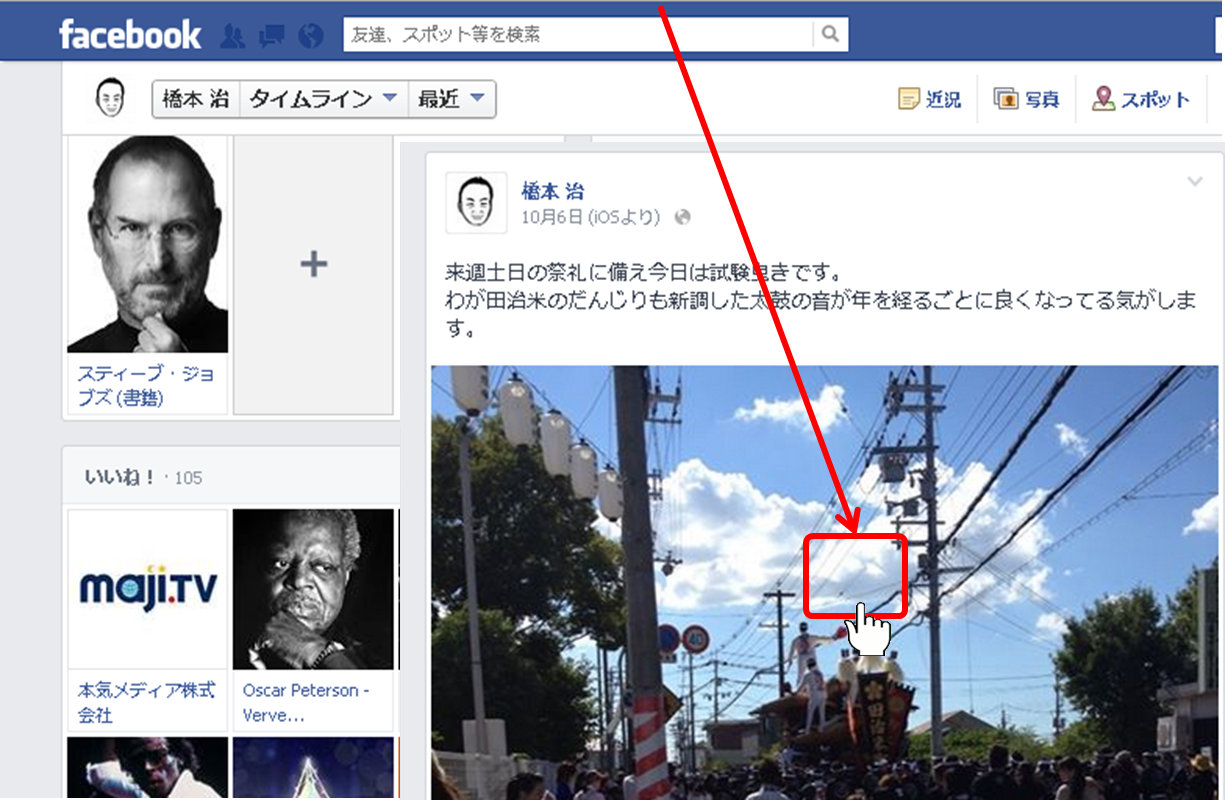
Task: Click the 写真 photo icon
Action: click(x=1005, y=99)
